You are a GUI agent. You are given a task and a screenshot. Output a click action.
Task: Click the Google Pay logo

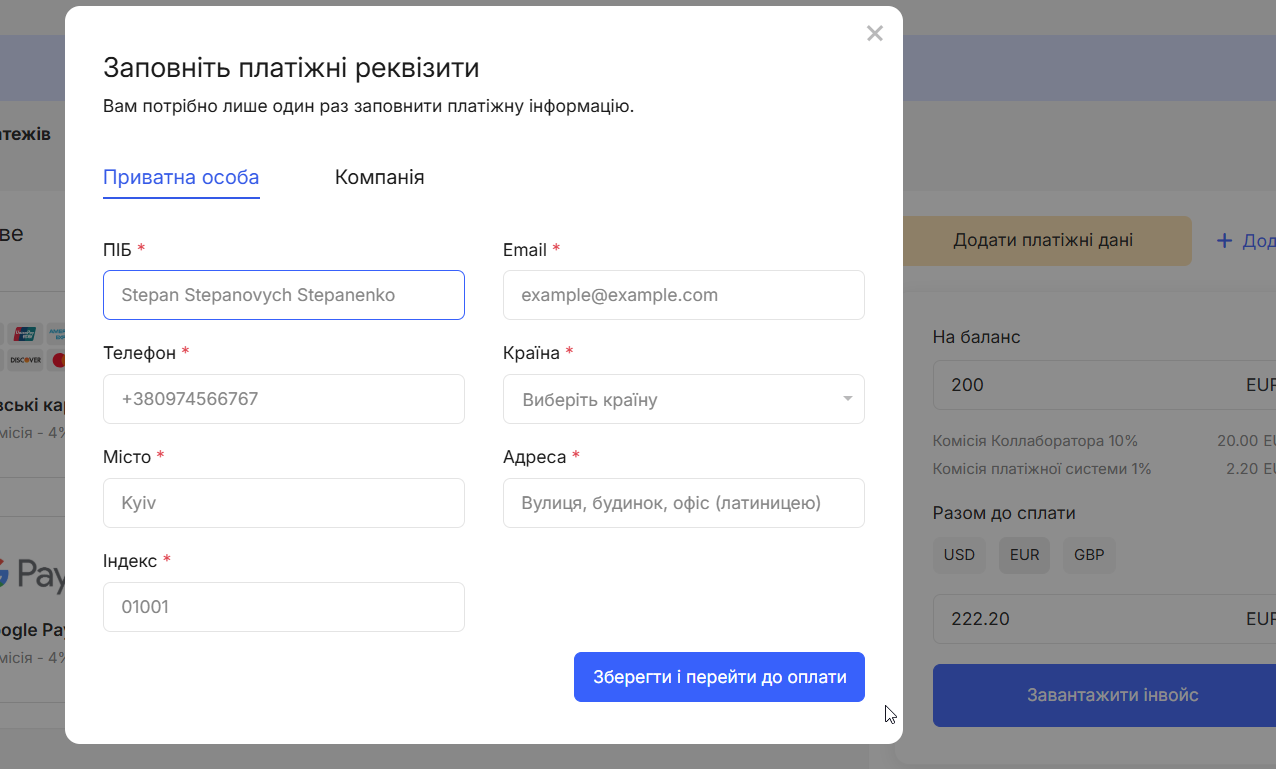point(35,575)
